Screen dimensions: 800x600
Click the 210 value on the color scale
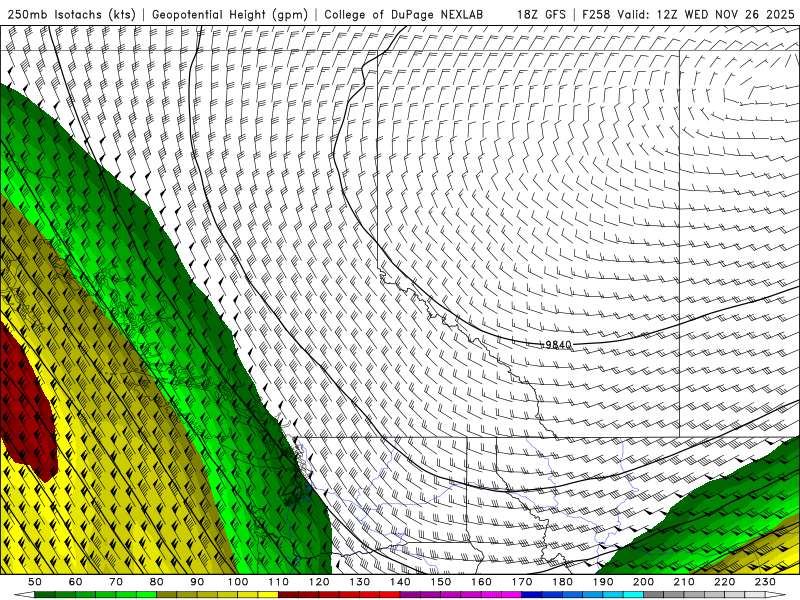(x=685, y=582)
